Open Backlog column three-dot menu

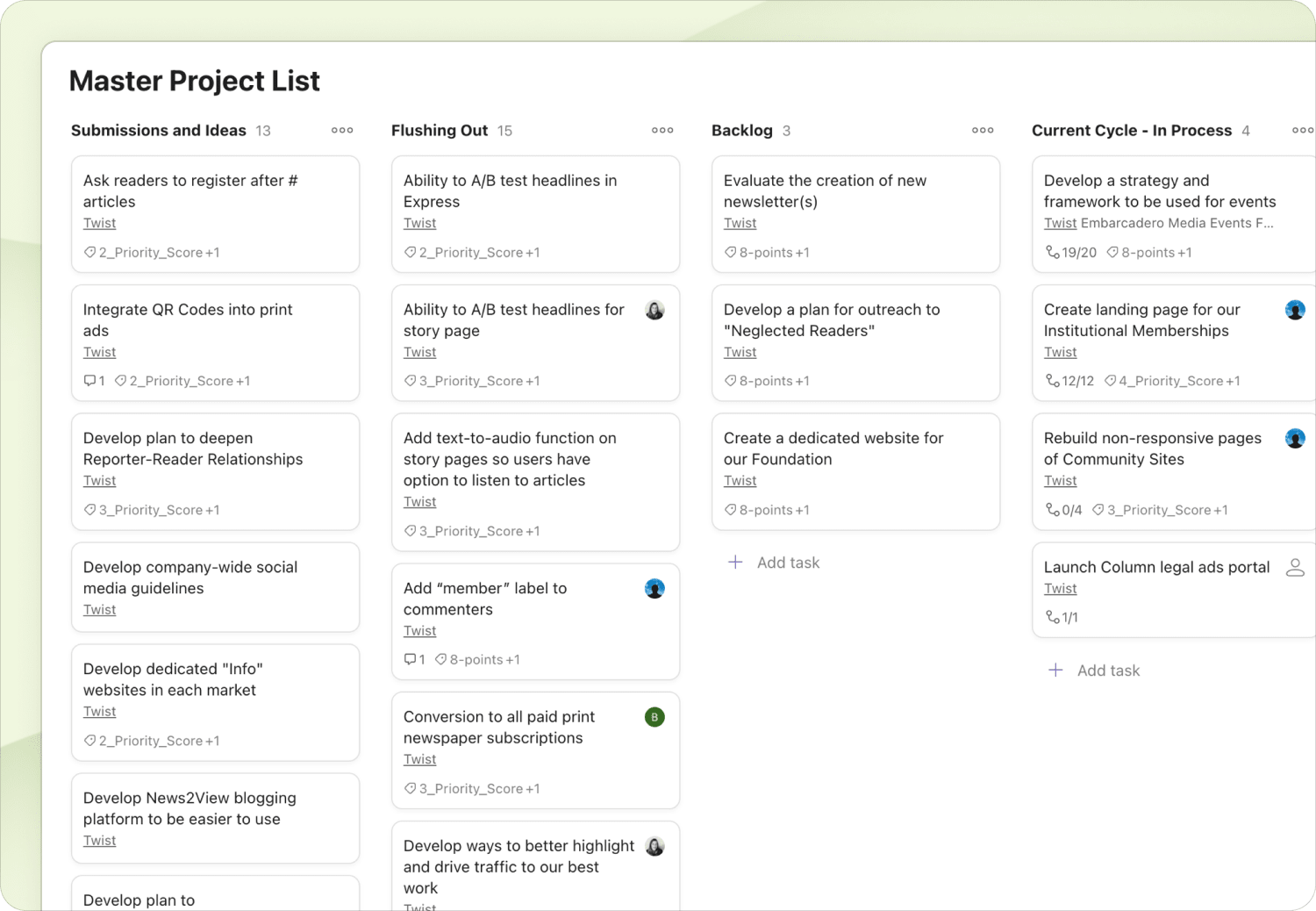pyautogui.click(x=983, y=130)
